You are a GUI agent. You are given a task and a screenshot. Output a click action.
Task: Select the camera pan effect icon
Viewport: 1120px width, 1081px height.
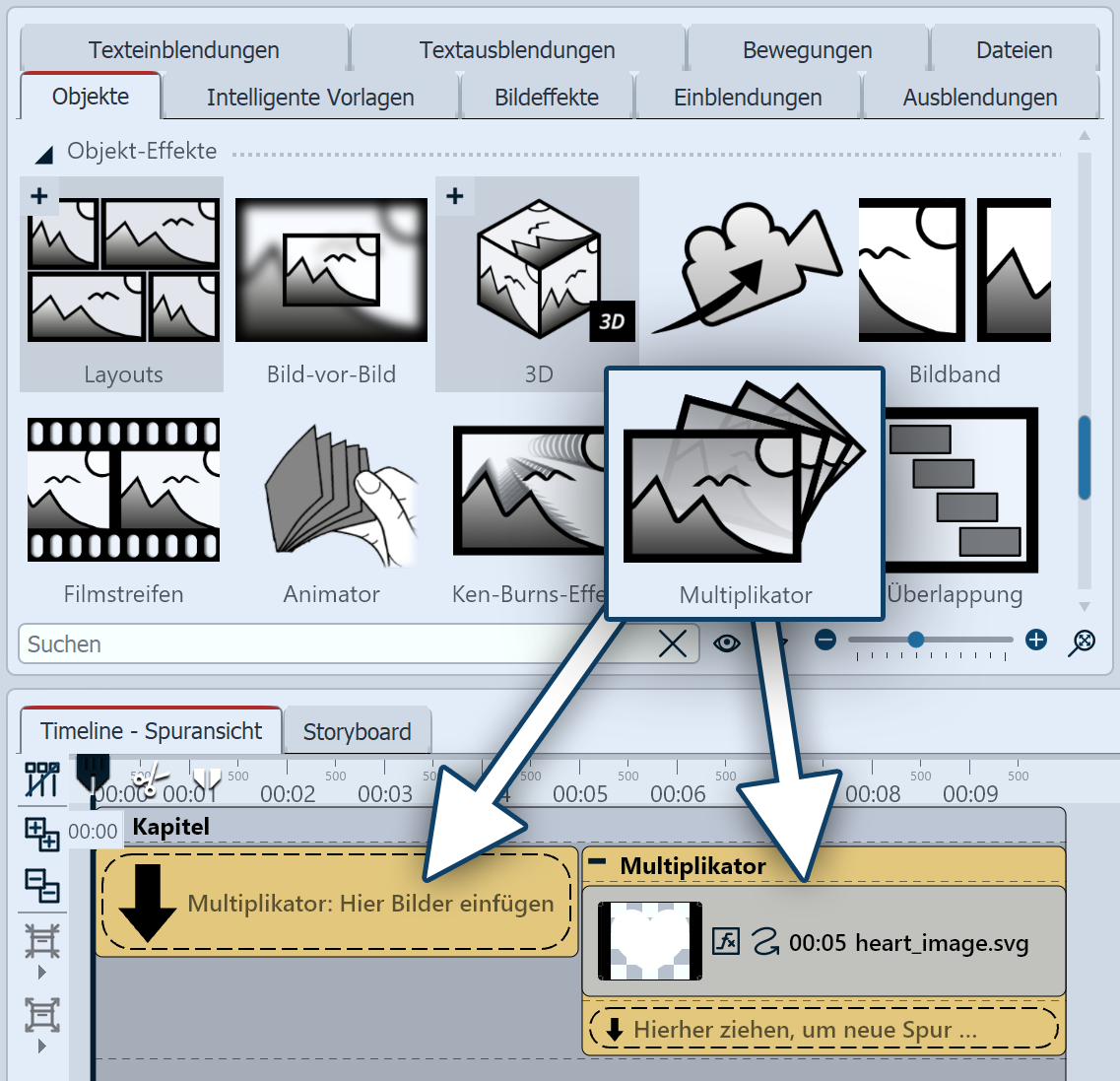click(745, 269)
